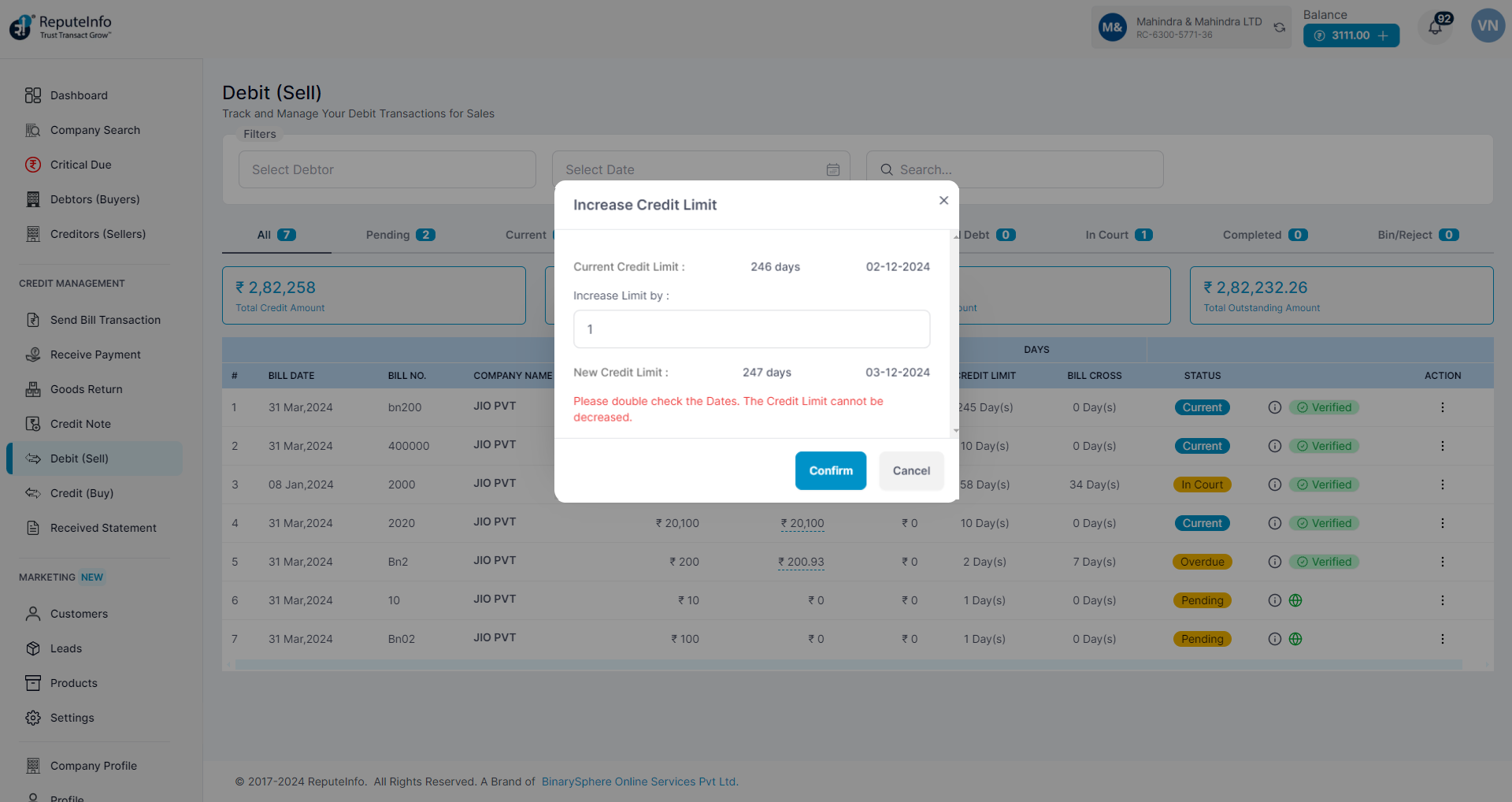The image size is (1512, 802).
Task: Click the BinarySphere Online Services link
Action: 639,782
